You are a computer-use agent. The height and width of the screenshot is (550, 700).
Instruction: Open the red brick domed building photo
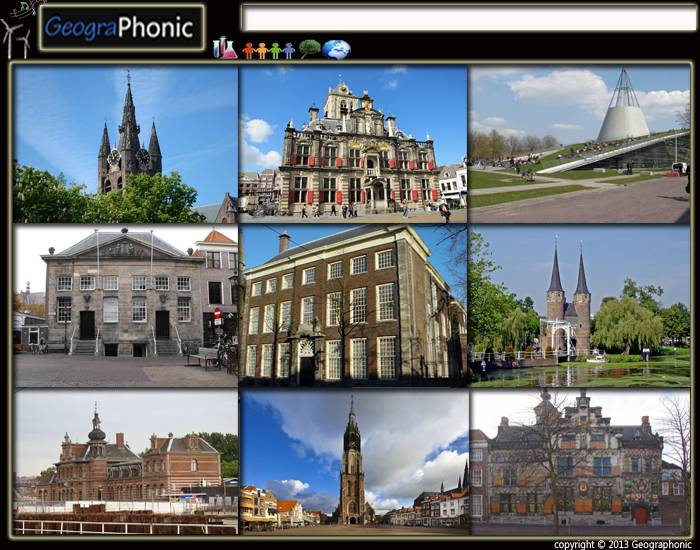(x=125, y=462)
